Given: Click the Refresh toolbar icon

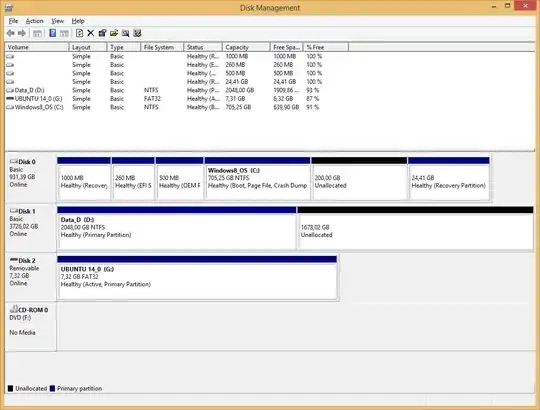Looking at the screenshot, I should (79, 33).
